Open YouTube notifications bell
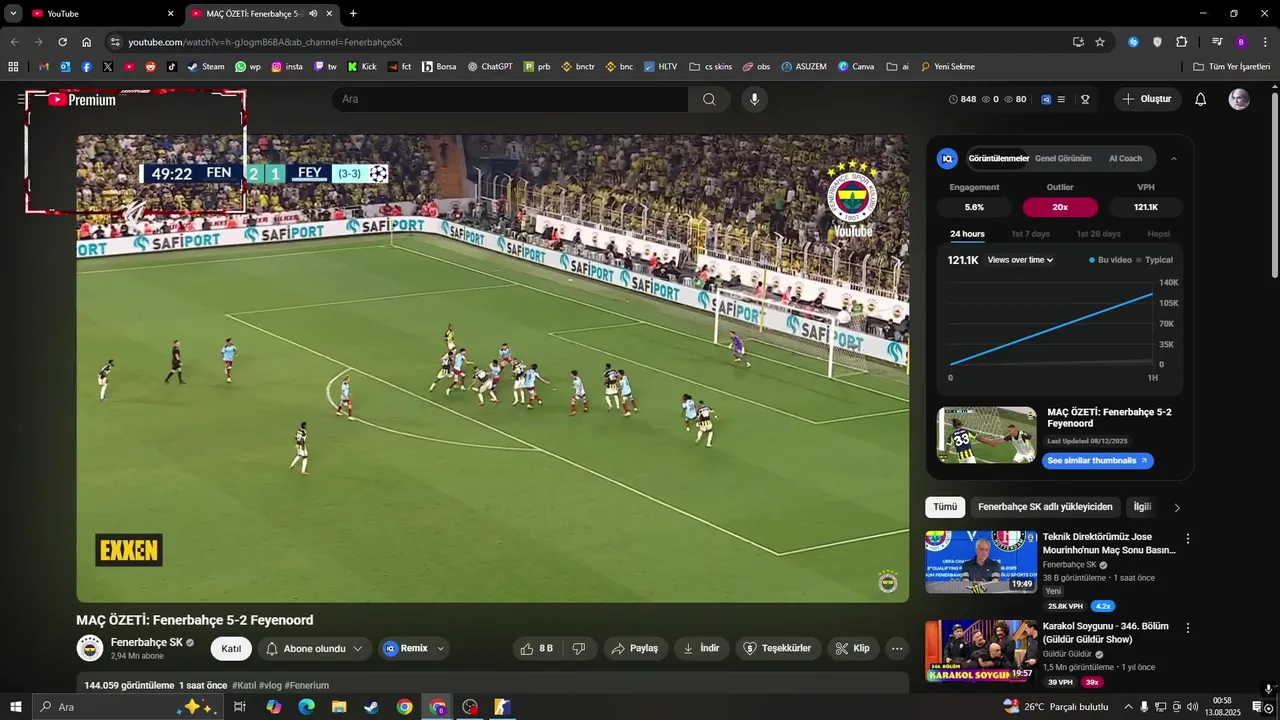The width and height of the screenshot is (1280, 720). pyautogui.click(x=1201, y=99)
